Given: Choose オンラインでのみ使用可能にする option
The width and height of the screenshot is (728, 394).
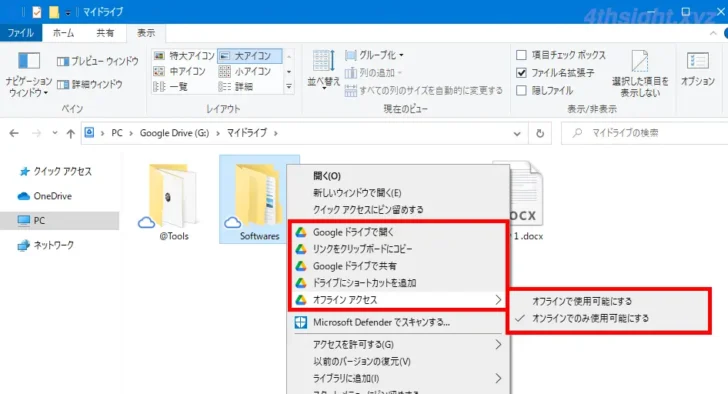Looking at the screenshot, I should [x=608, y=318].
